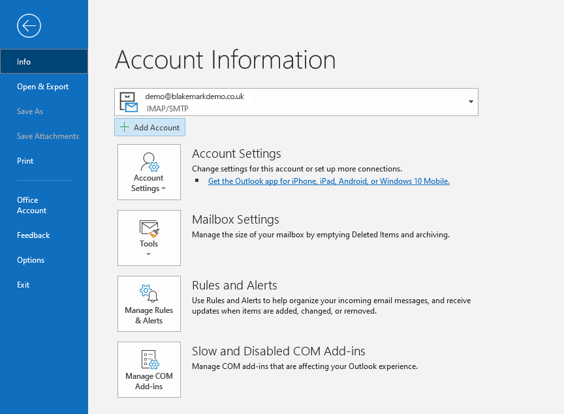The height and width of the screenshot is (414, 564).
Task: Click the Manage COM Add-ins button
Action: (x=149, y=370)
